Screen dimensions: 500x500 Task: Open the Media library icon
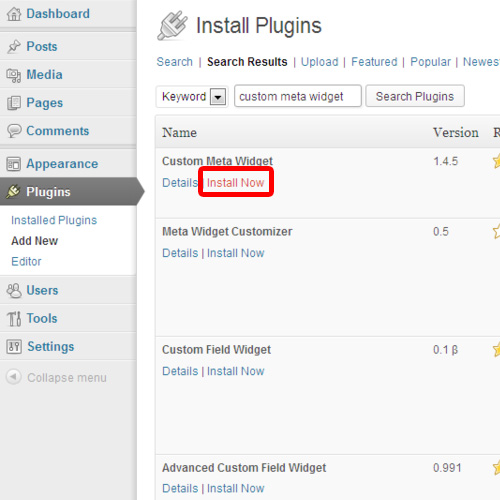pyautogui.click(x=14, y=75)
